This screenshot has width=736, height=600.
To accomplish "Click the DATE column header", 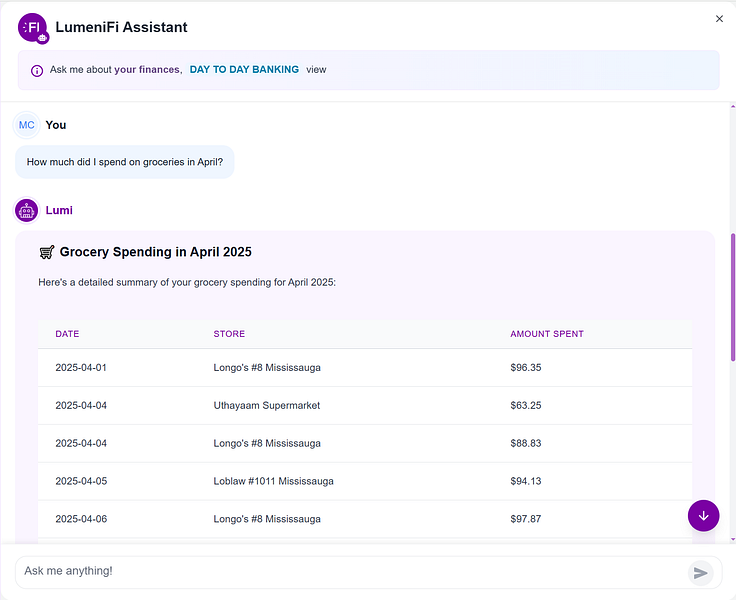I will 67,334.
